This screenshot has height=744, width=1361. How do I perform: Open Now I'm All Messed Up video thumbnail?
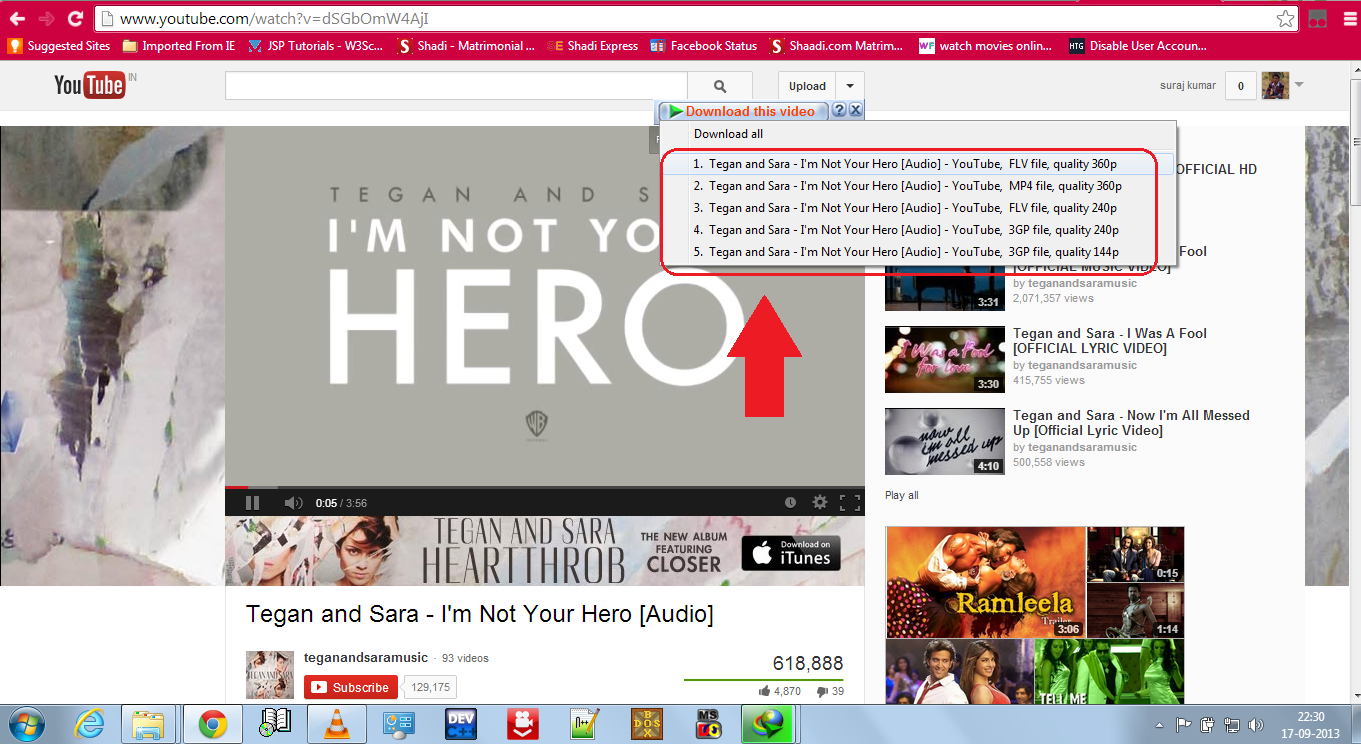pyautogui.click(x=945, y=441)
